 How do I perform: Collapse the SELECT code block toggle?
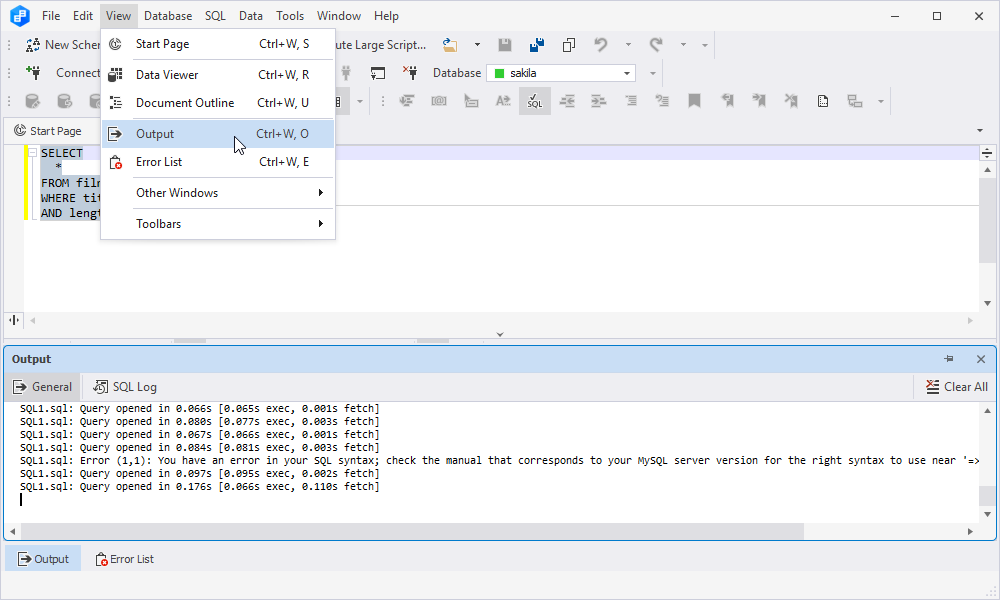[32, 153]
